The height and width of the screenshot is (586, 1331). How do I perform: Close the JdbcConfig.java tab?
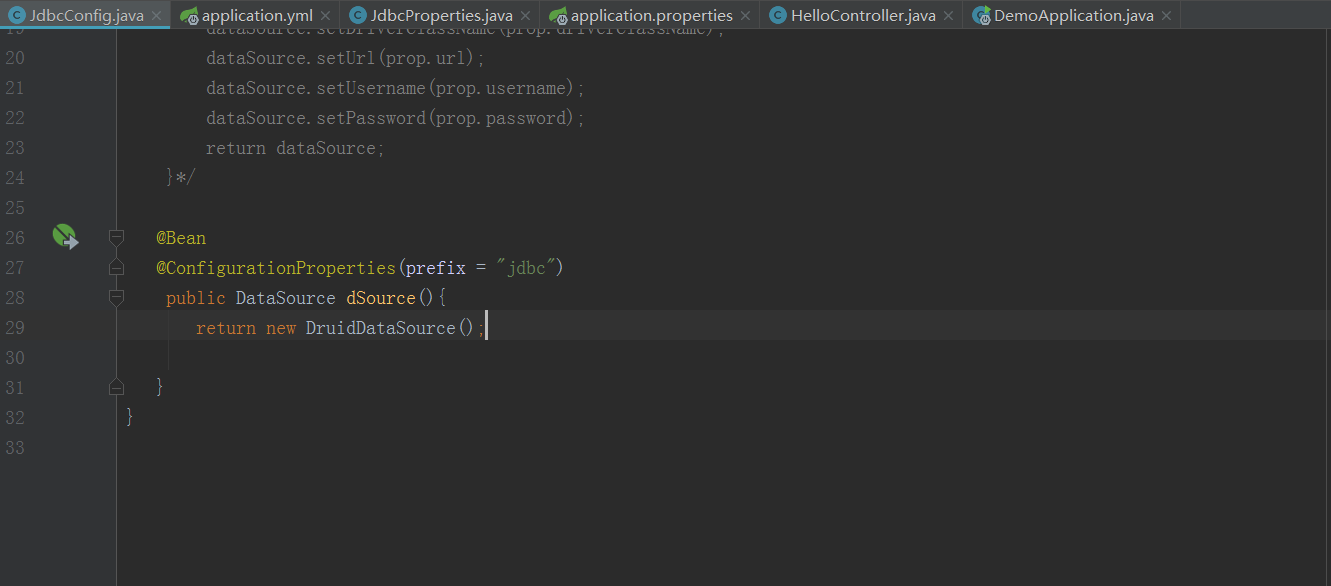[156, 16]
